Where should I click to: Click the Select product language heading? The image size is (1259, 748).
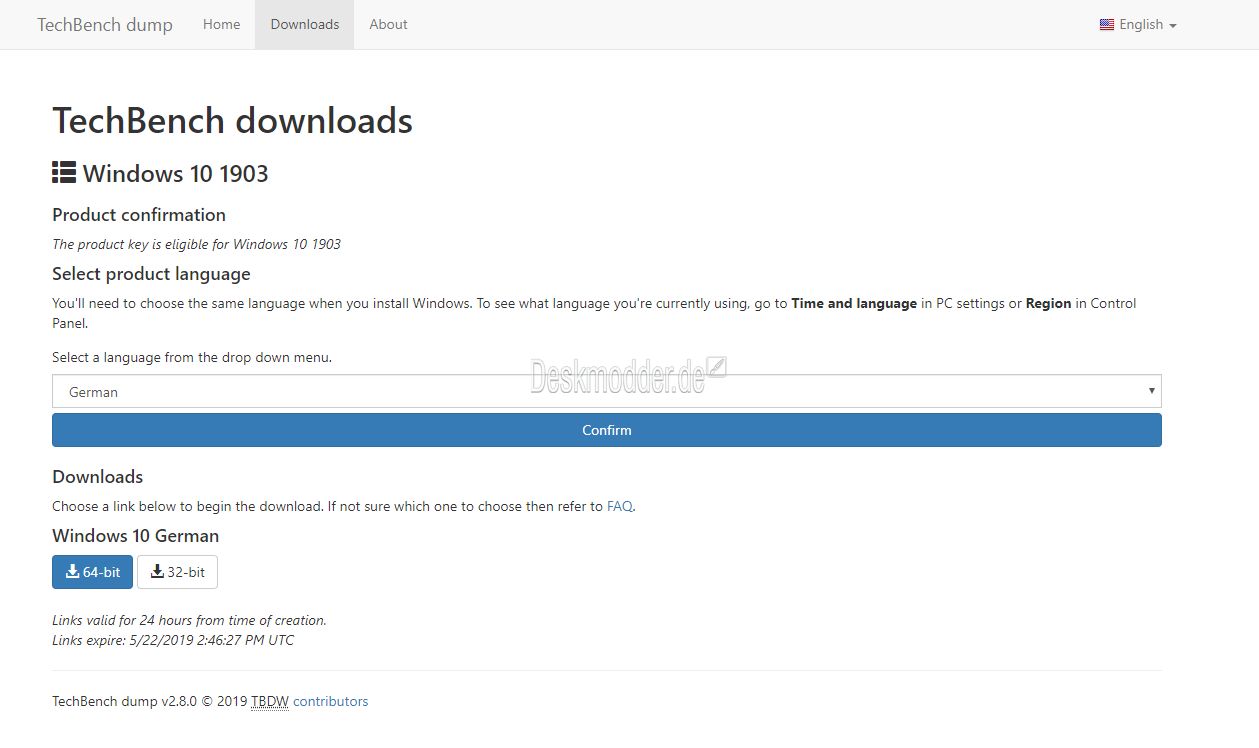point(151,274)
